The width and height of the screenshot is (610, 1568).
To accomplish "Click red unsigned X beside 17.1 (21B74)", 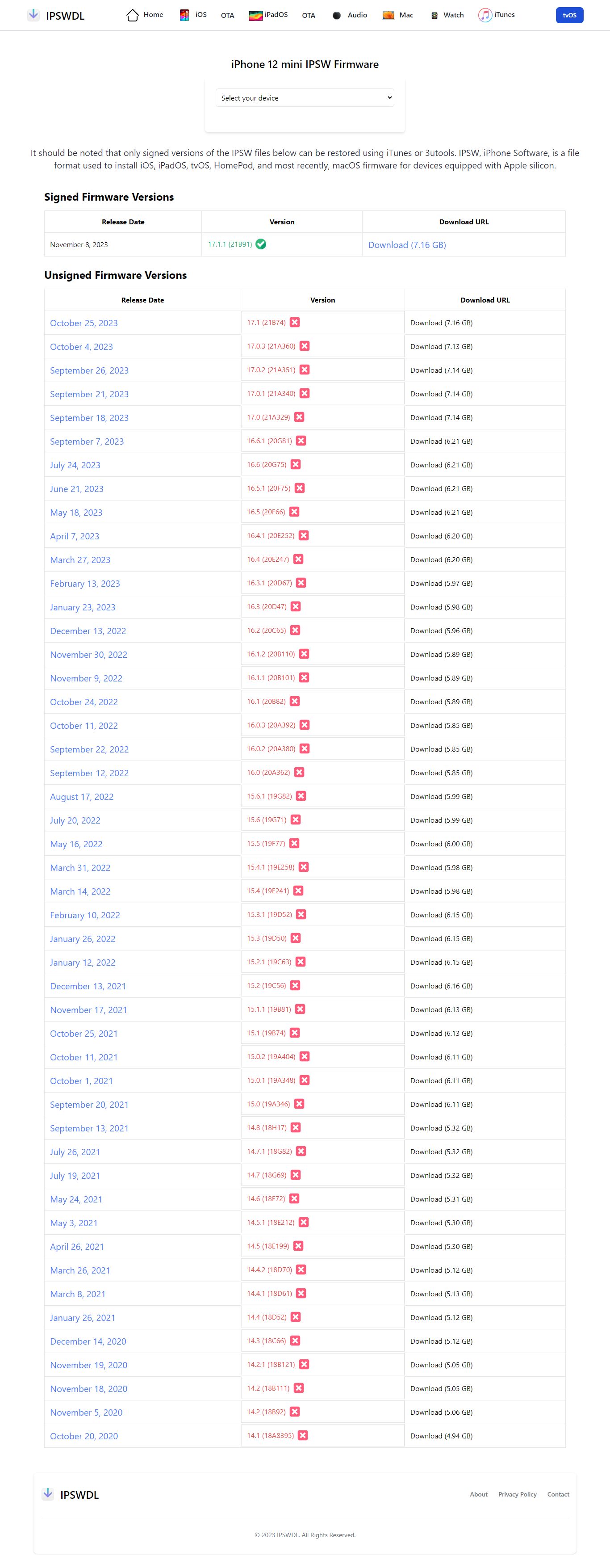I will [x=295, y=323].
